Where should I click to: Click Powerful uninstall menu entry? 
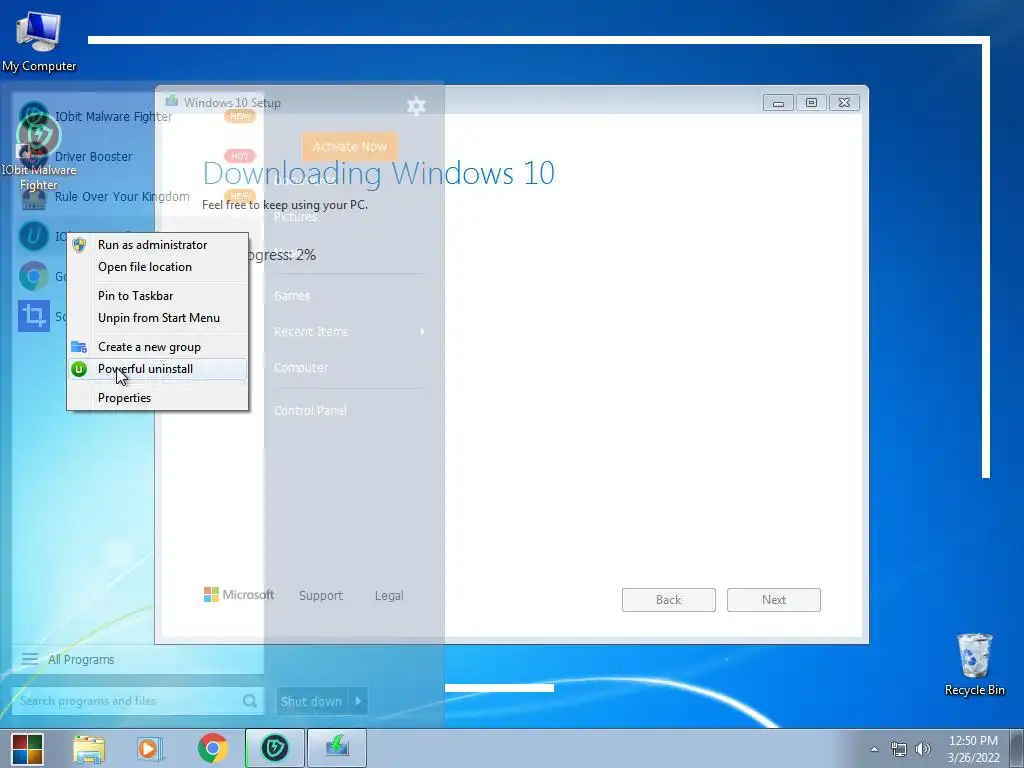click(x=157, y=369)
